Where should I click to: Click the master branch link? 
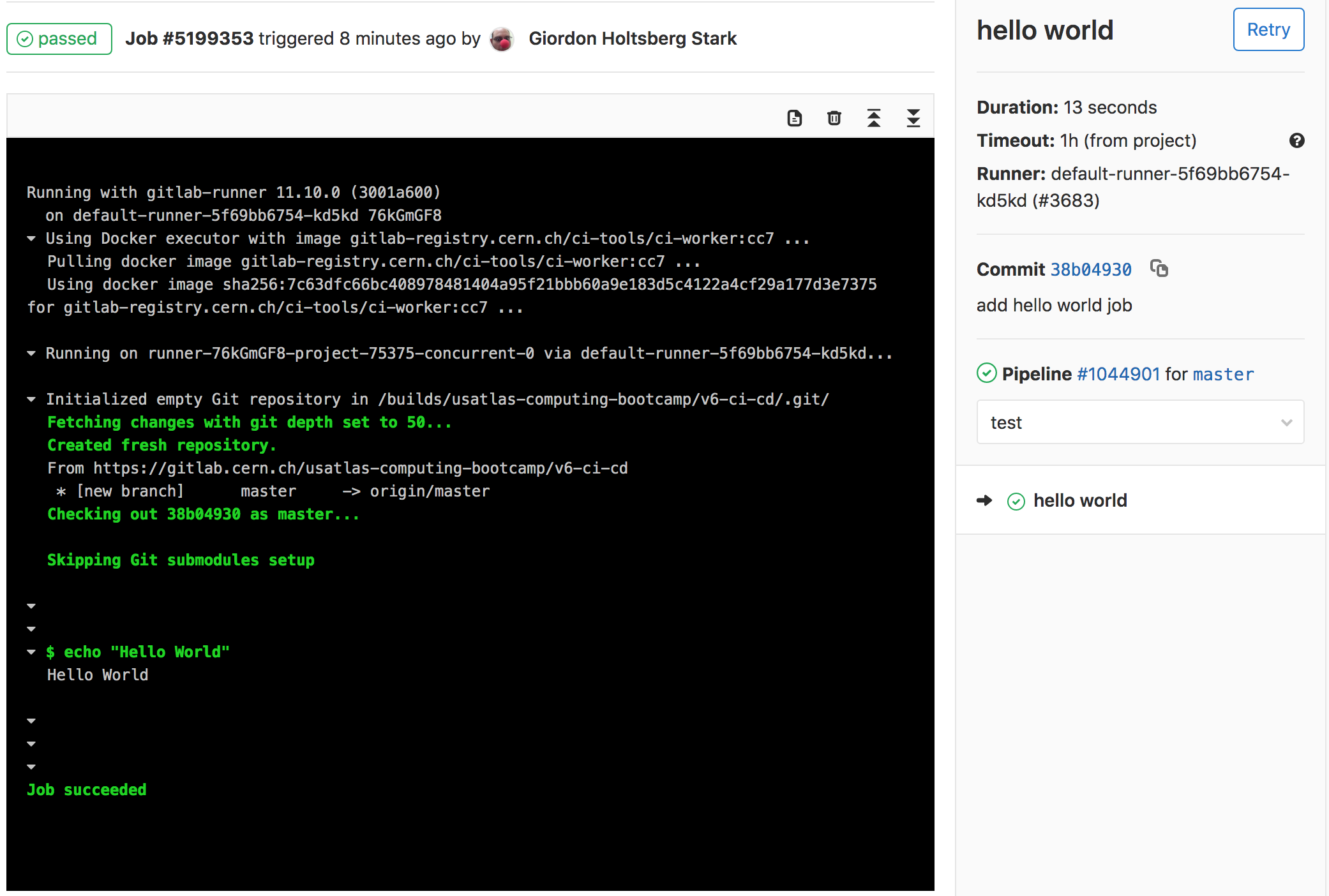1223,373
